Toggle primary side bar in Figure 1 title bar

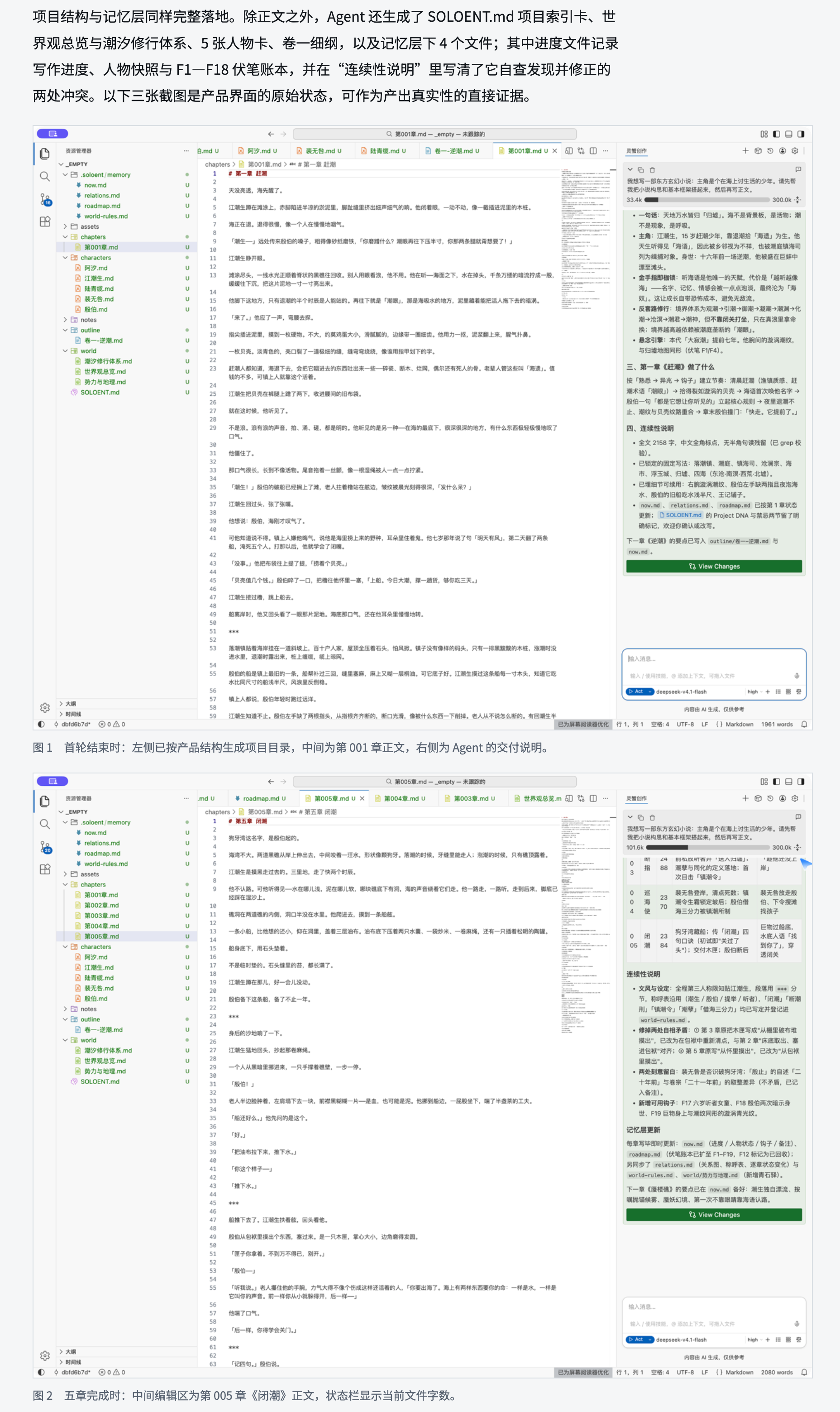pyautogui.click(x=776, y=134)
